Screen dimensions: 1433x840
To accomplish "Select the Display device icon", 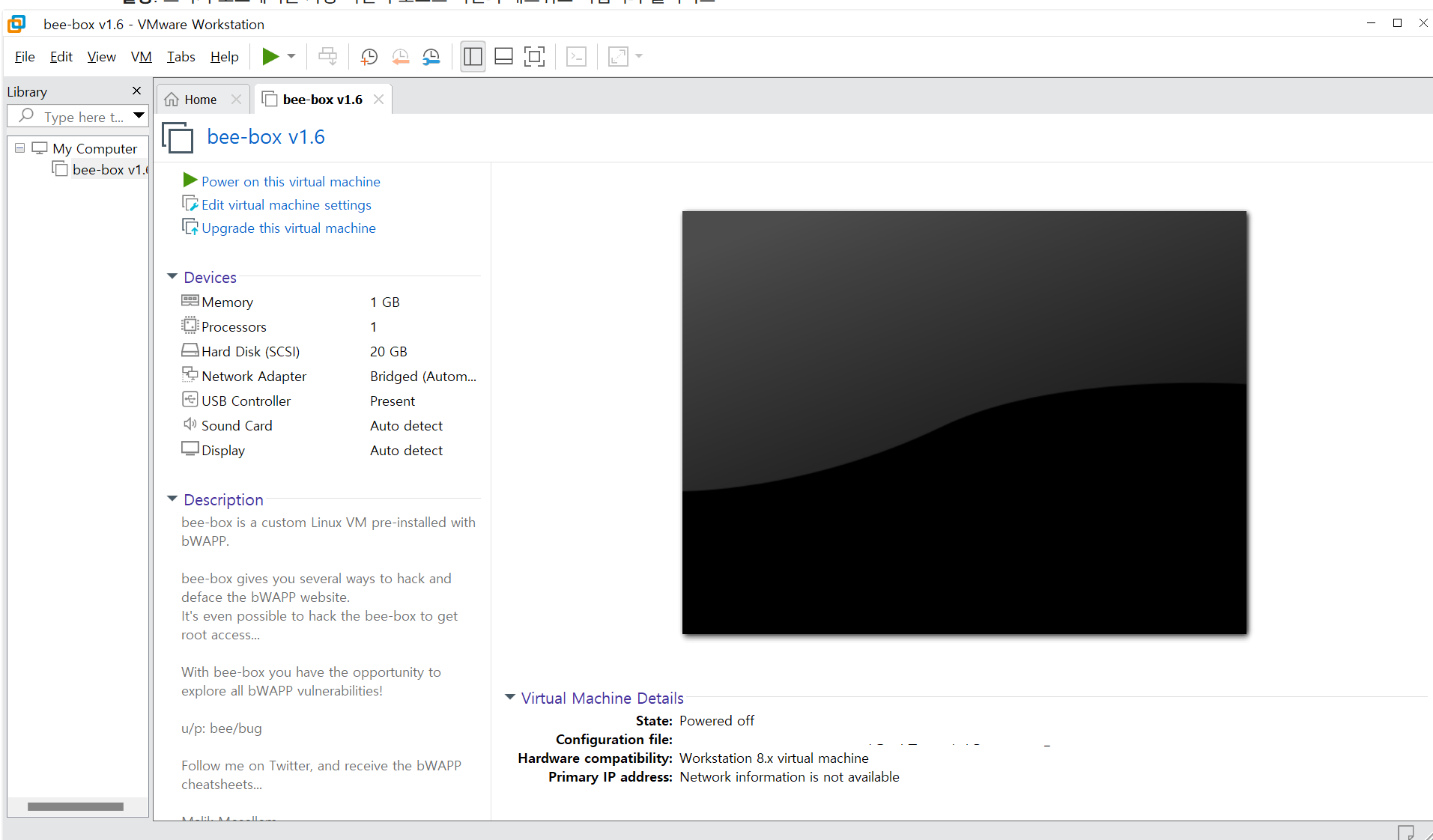I will 190,449.
